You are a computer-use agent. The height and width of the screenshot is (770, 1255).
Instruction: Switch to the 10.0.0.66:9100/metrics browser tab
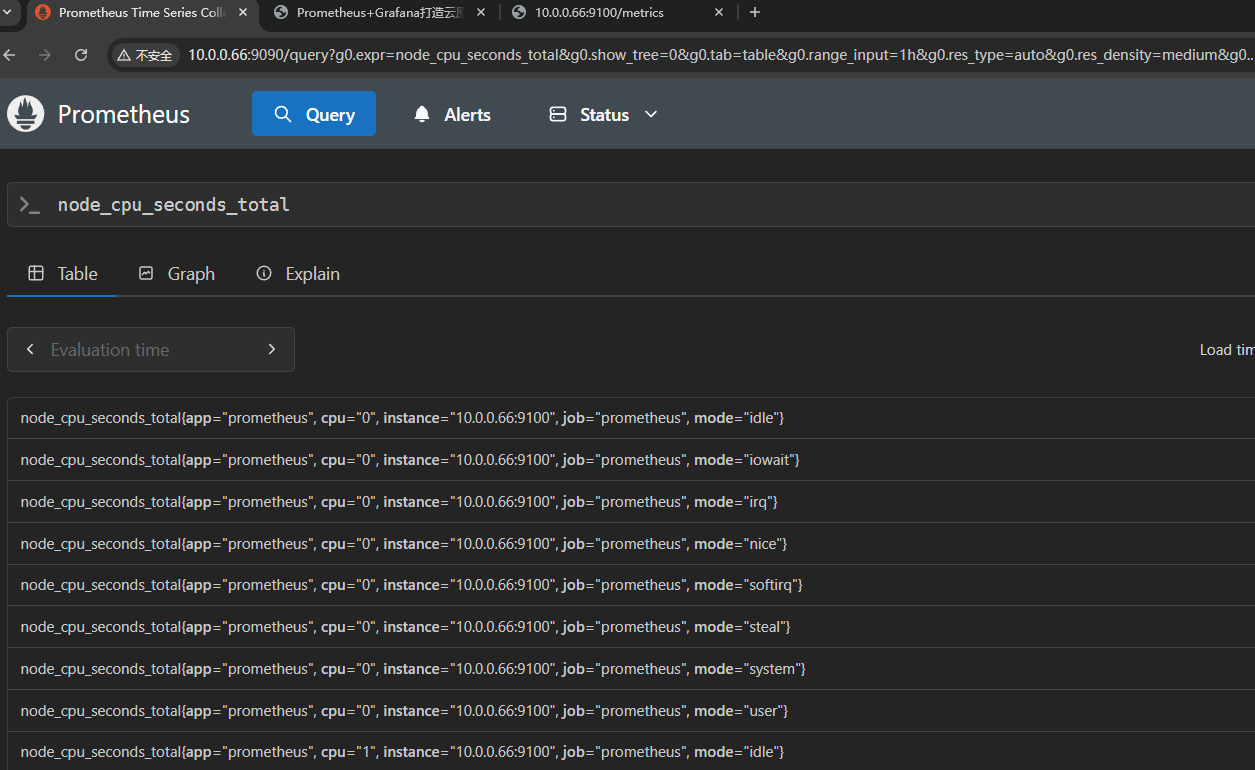pos(618,12)
